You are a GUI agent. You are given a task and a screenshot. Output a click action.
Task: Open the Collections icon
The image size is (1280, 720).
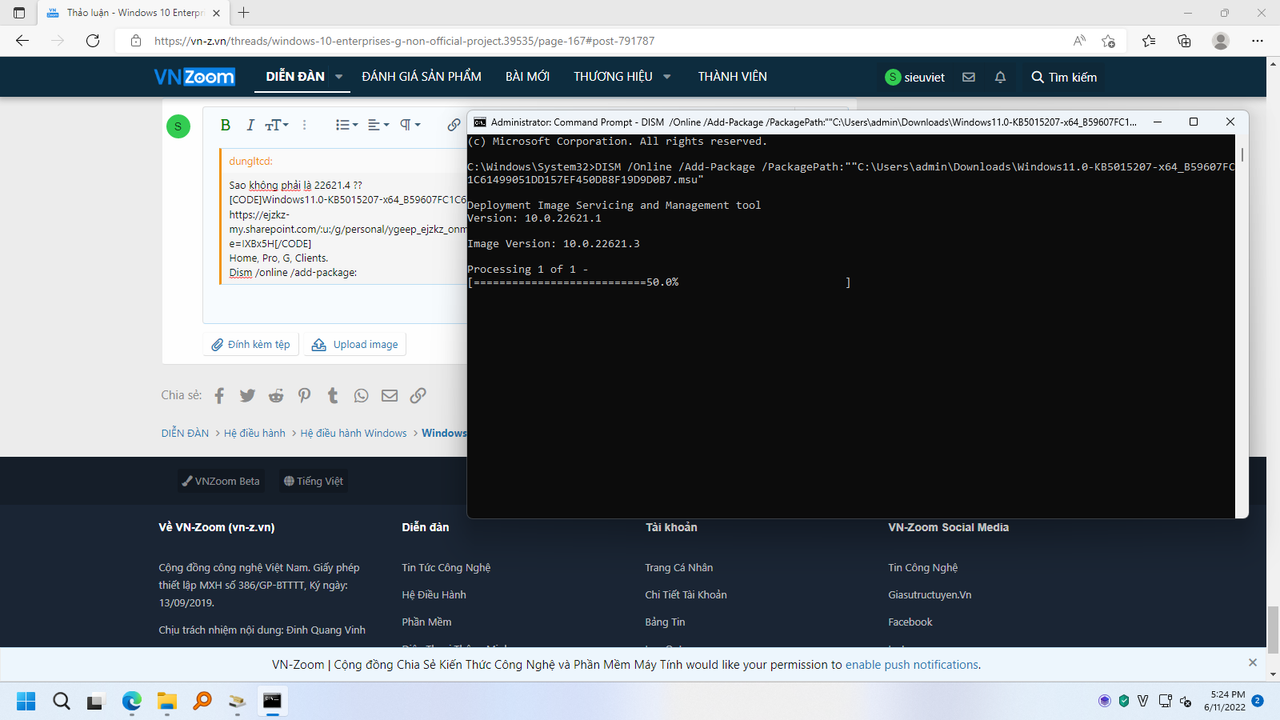(1184, 41)
